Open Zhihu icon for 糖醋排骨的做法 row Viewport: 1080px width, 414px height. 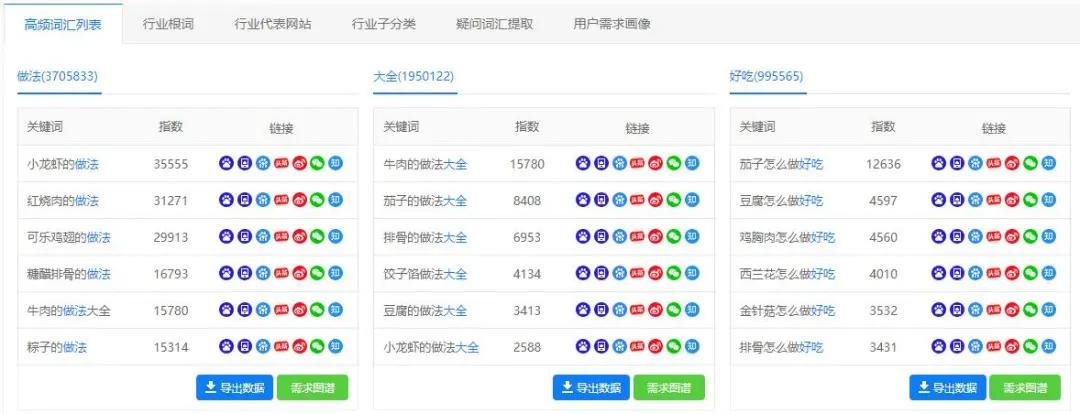coord(335,273)
